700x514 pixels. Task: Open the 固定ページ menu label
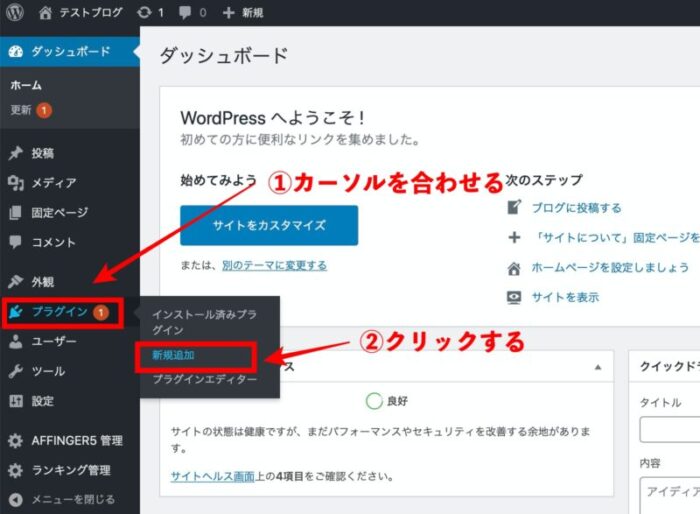pyautogui.click(x=60, y=213)
